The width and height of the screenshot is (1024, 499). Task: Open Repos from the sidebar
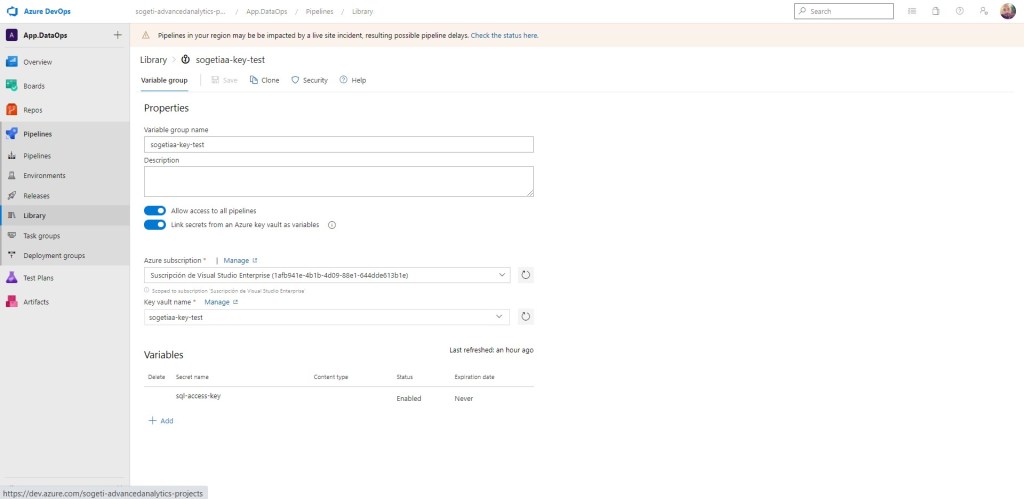click(33, 110)
